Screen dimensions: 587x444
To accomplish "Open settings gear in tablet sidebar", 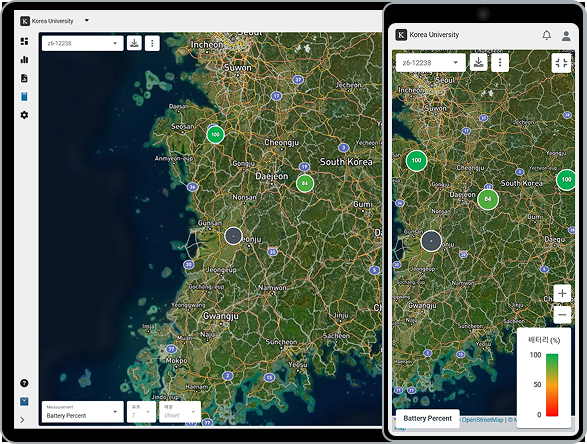I will pyautogui.click(x=24, y=115).
